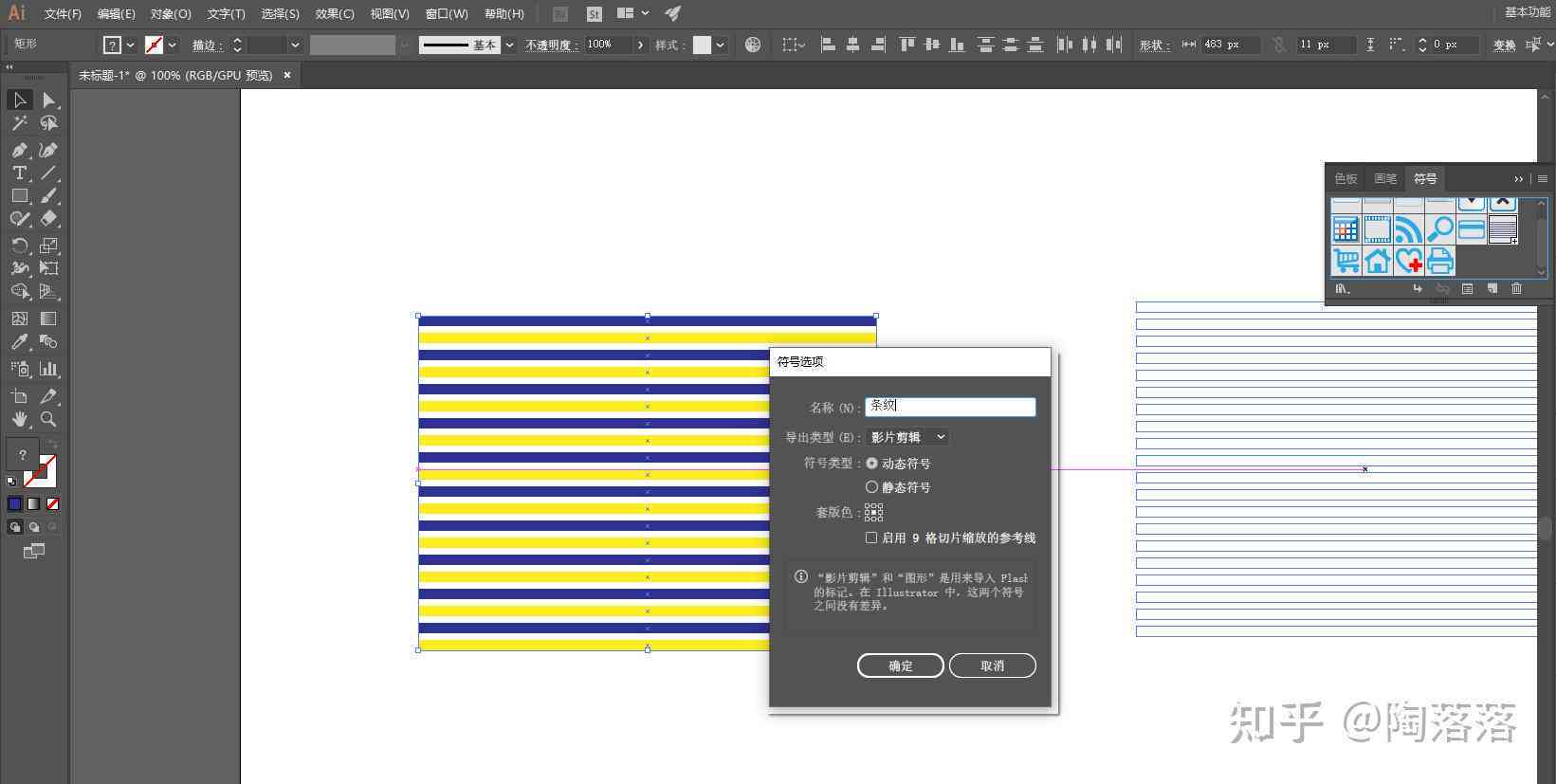Close the 未标题-1 document tab
The width and height of the screenshot is (1556, 784).
click(287, 75)
